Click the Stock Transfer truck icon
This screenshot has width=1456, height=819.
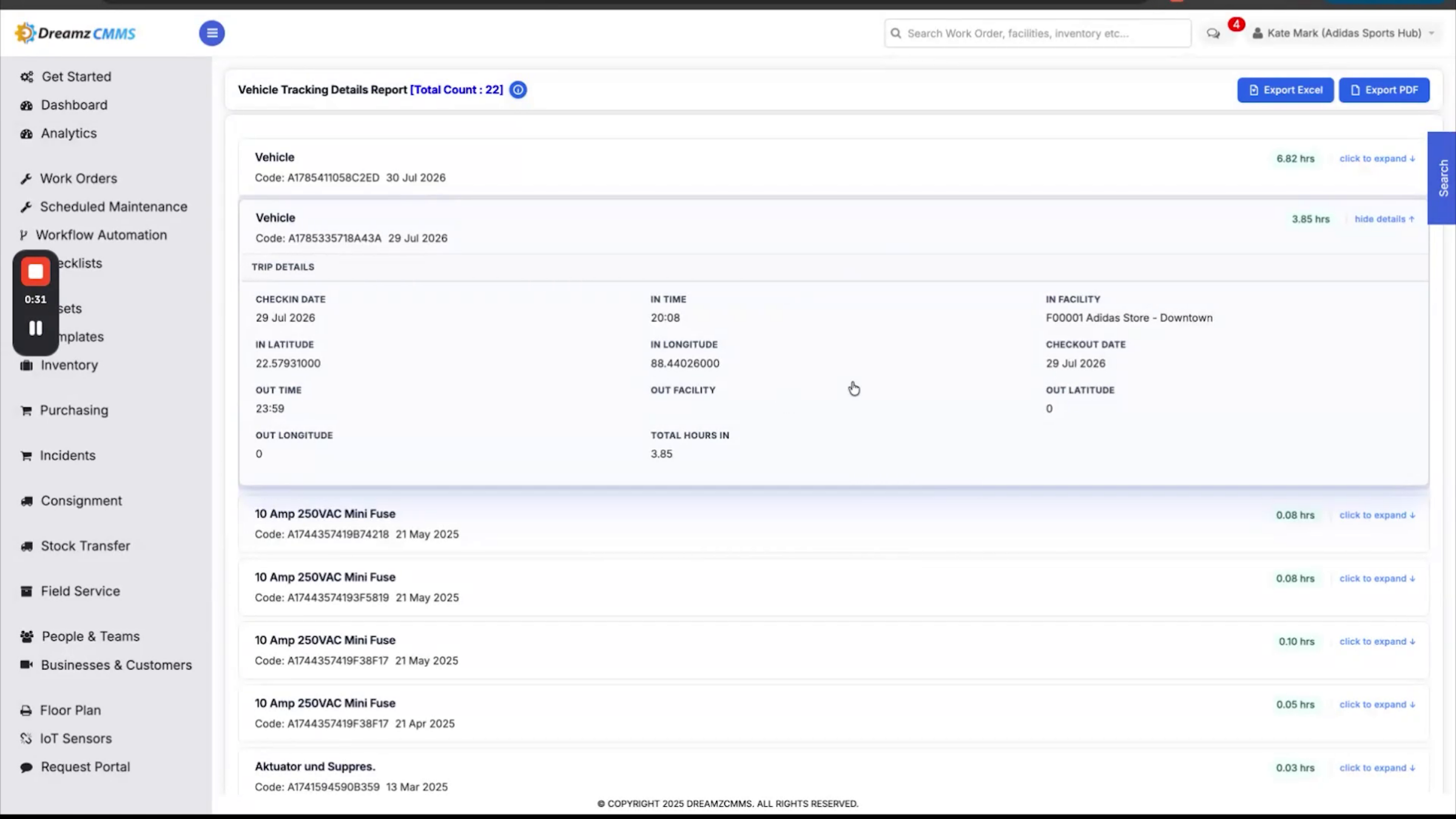[27, 547]
